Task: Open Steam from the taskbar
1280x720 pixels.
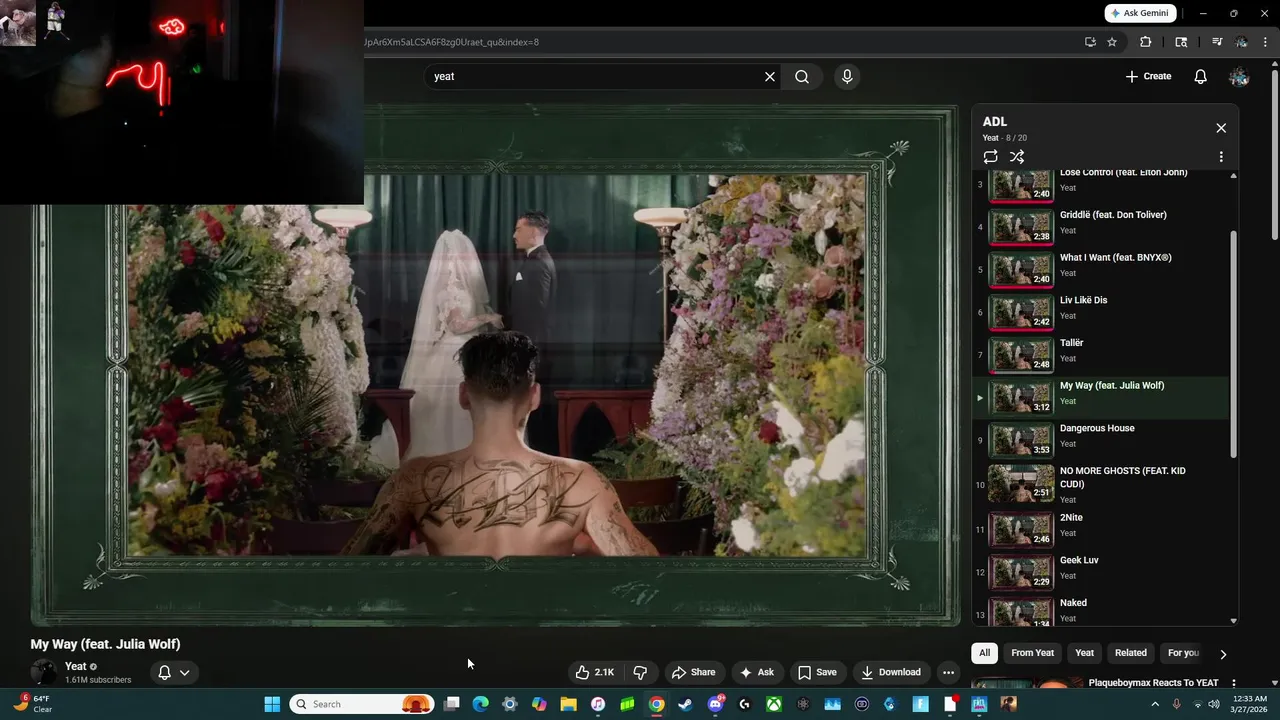Action: tap(685, 704)
